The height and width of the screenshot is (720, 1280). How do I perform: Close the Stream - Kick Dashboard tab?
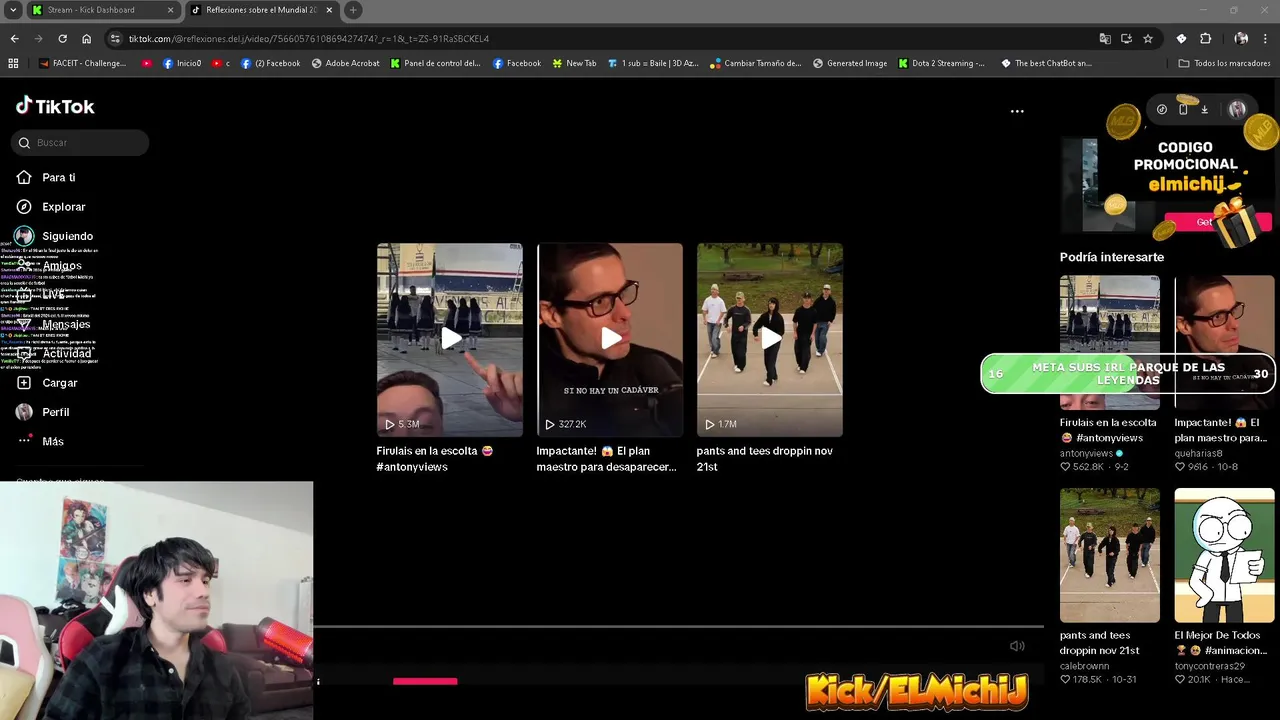point(170,10)
